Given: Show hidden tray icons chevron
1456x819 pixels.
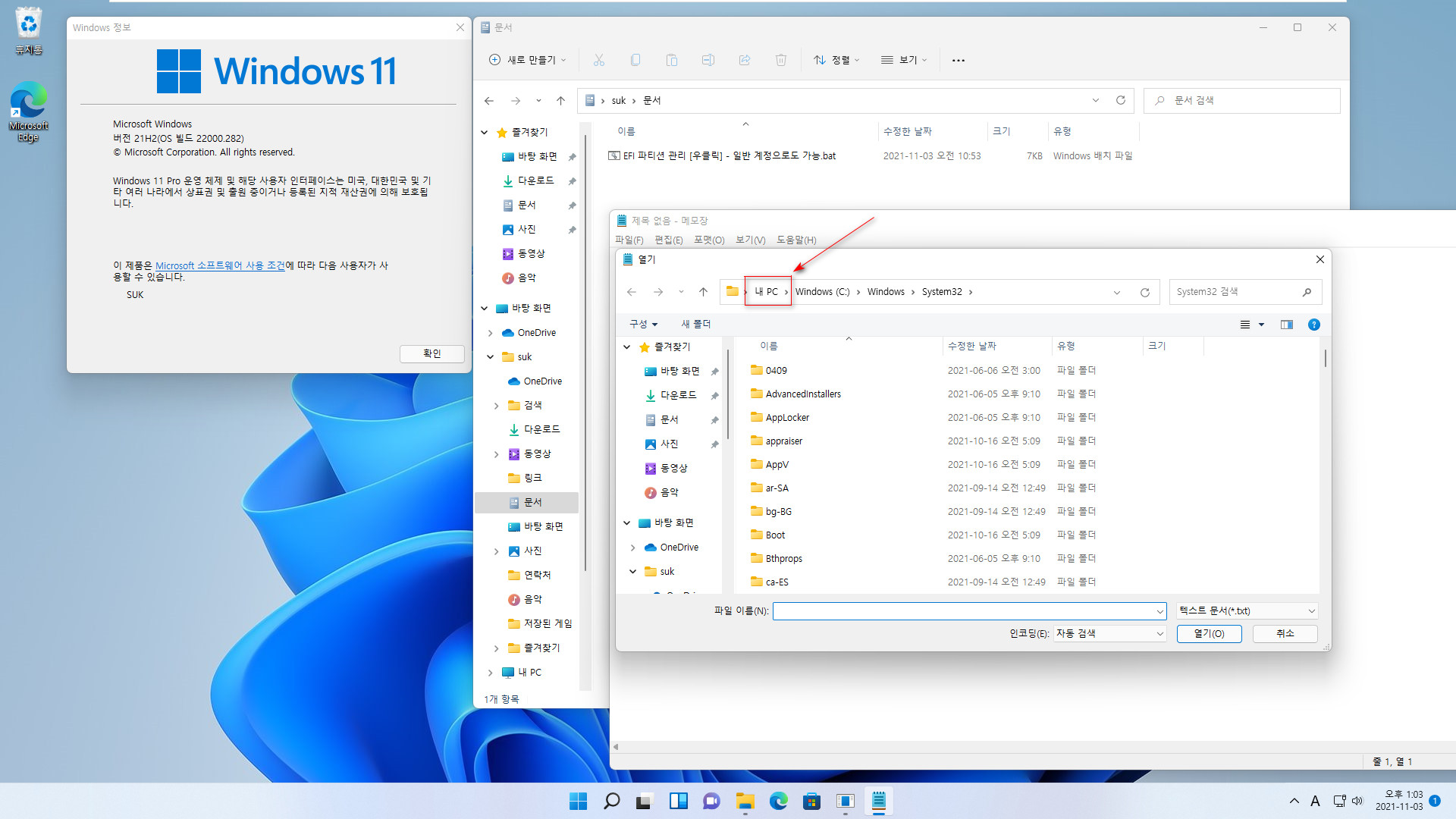Looking at the screenshot, I should pos(1294,801).
